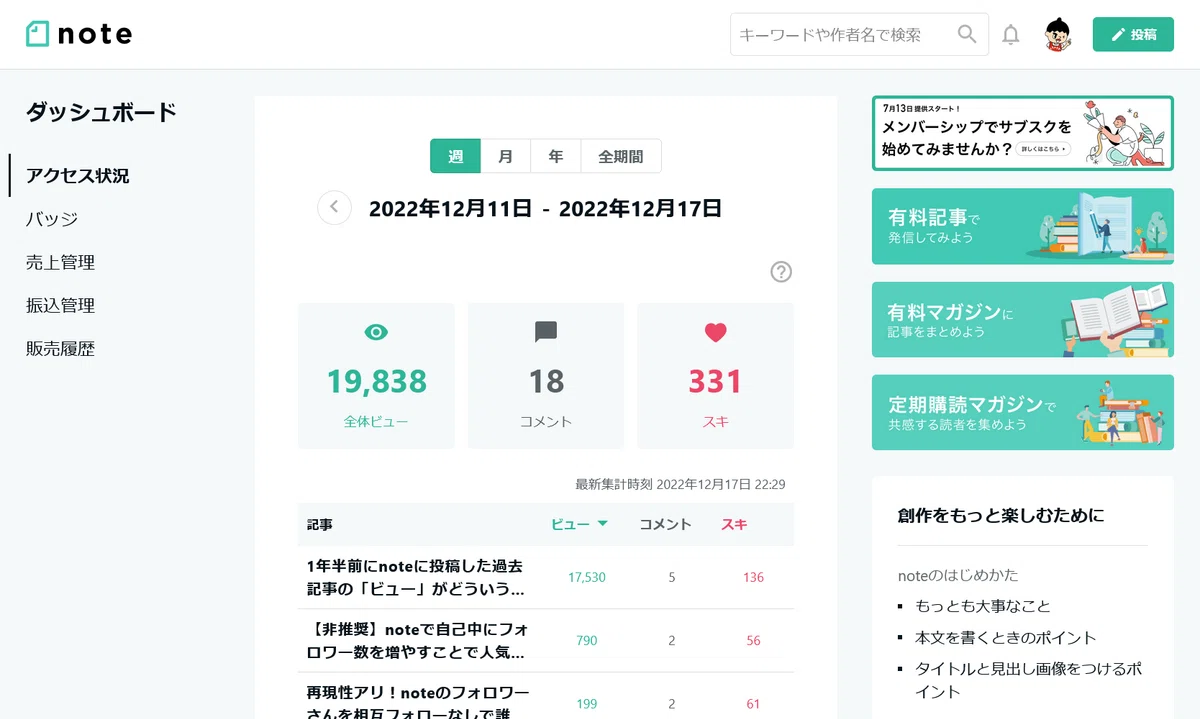The image size is (1200, 719).
Task: Click the 19,838 total views value
Action: (376, 381)
